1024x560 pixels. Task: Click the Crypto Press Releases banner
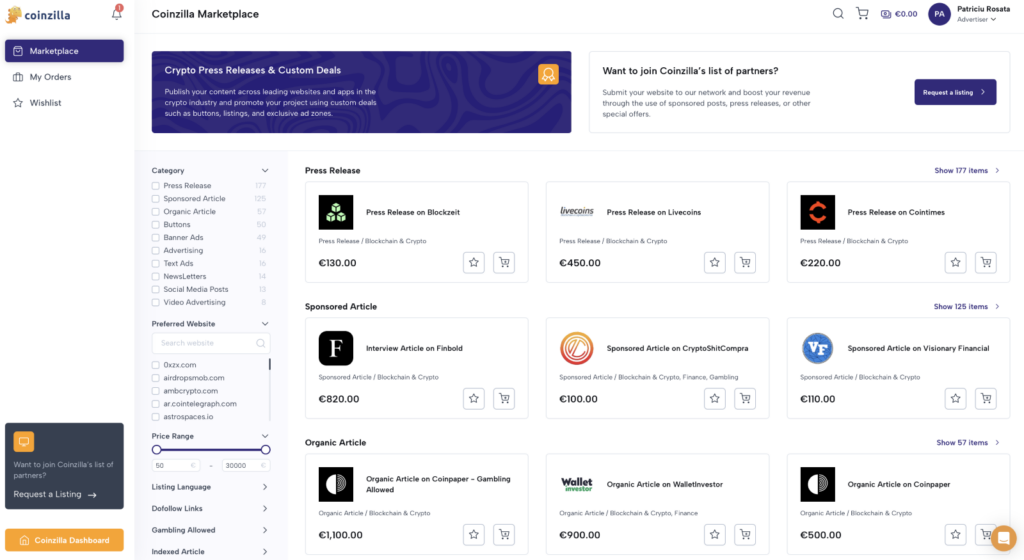[x=361, y=92]
